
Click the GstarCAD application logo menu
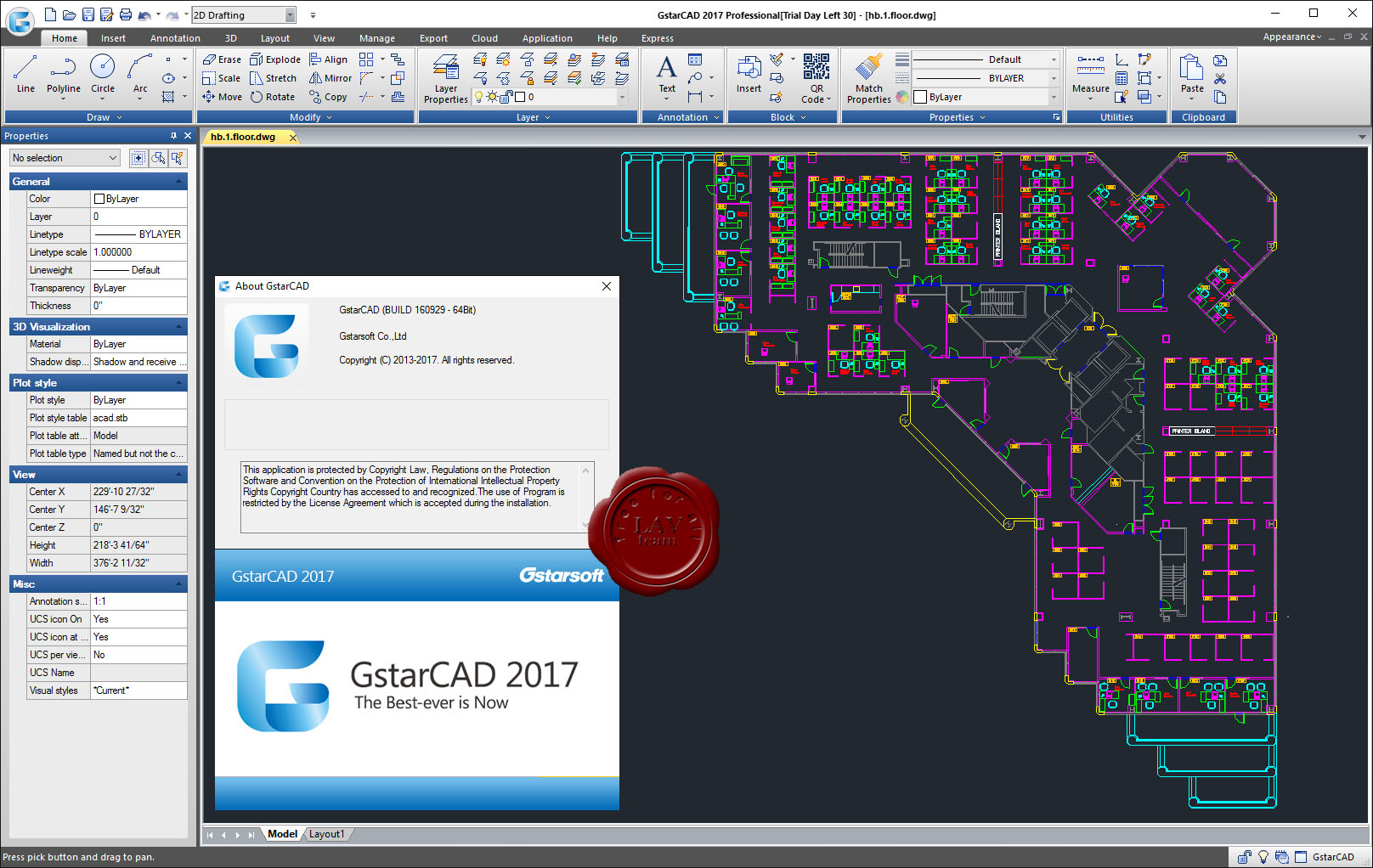coord(20,20)
